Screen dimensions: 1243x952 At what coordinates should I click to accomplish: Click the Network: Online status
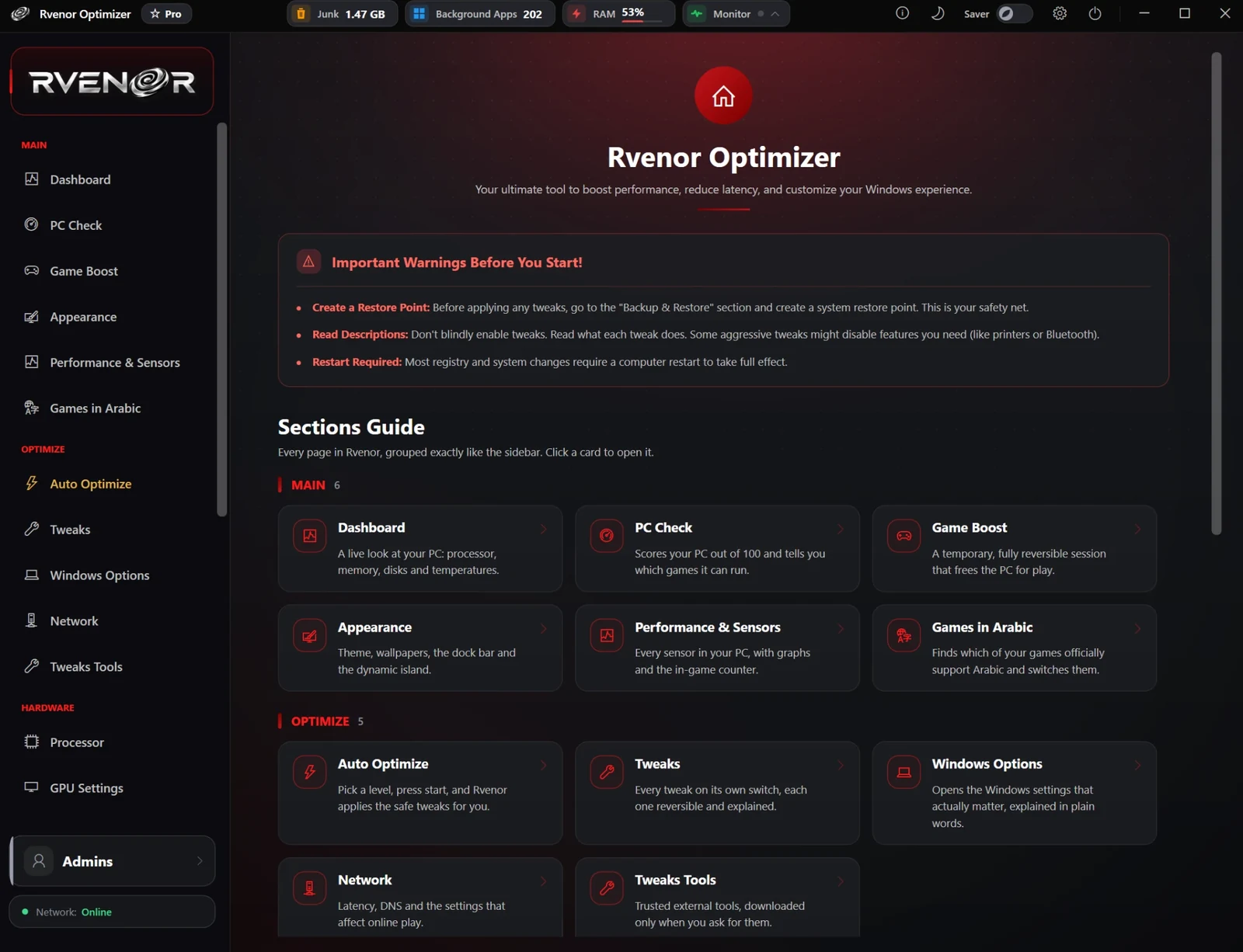point(112,912)
